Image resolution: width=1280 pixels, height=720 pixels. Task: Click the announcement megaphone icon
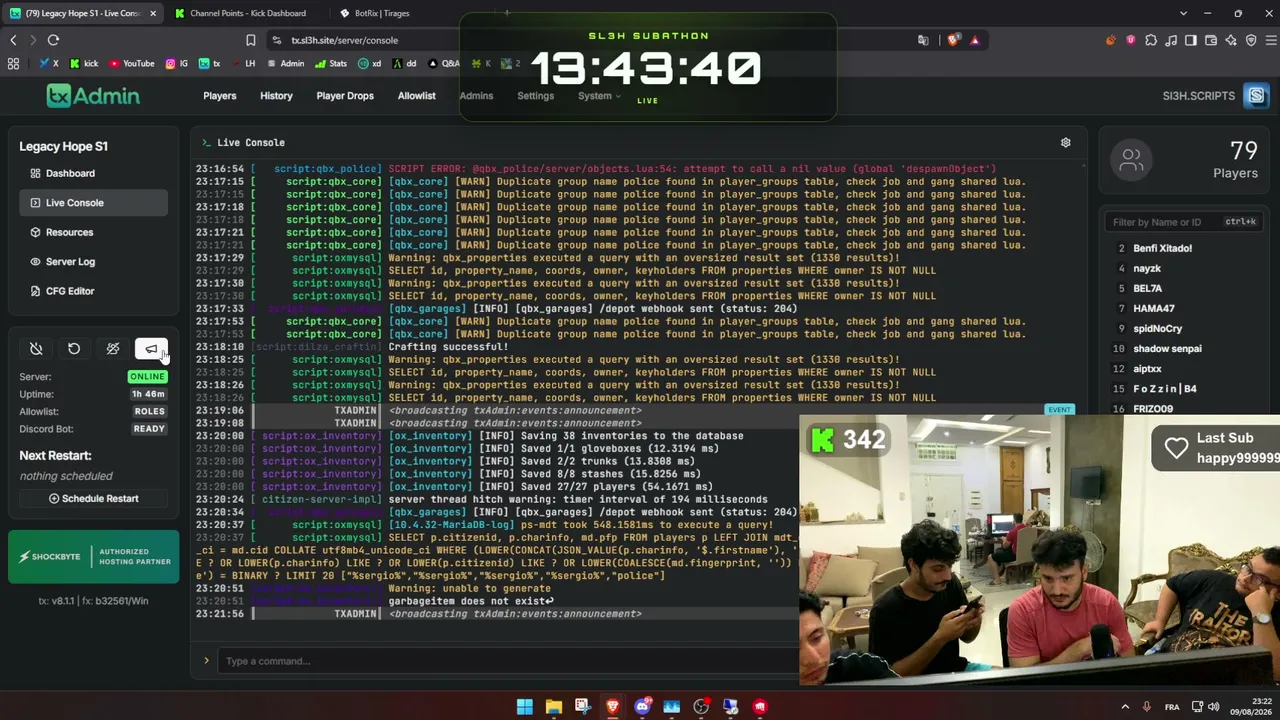point(151,348)
